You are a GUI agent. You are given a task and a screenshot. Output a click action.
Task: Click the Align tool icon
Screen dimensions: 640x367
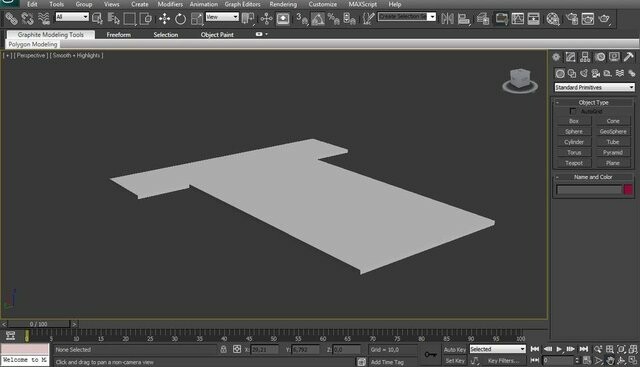point(464,18)
